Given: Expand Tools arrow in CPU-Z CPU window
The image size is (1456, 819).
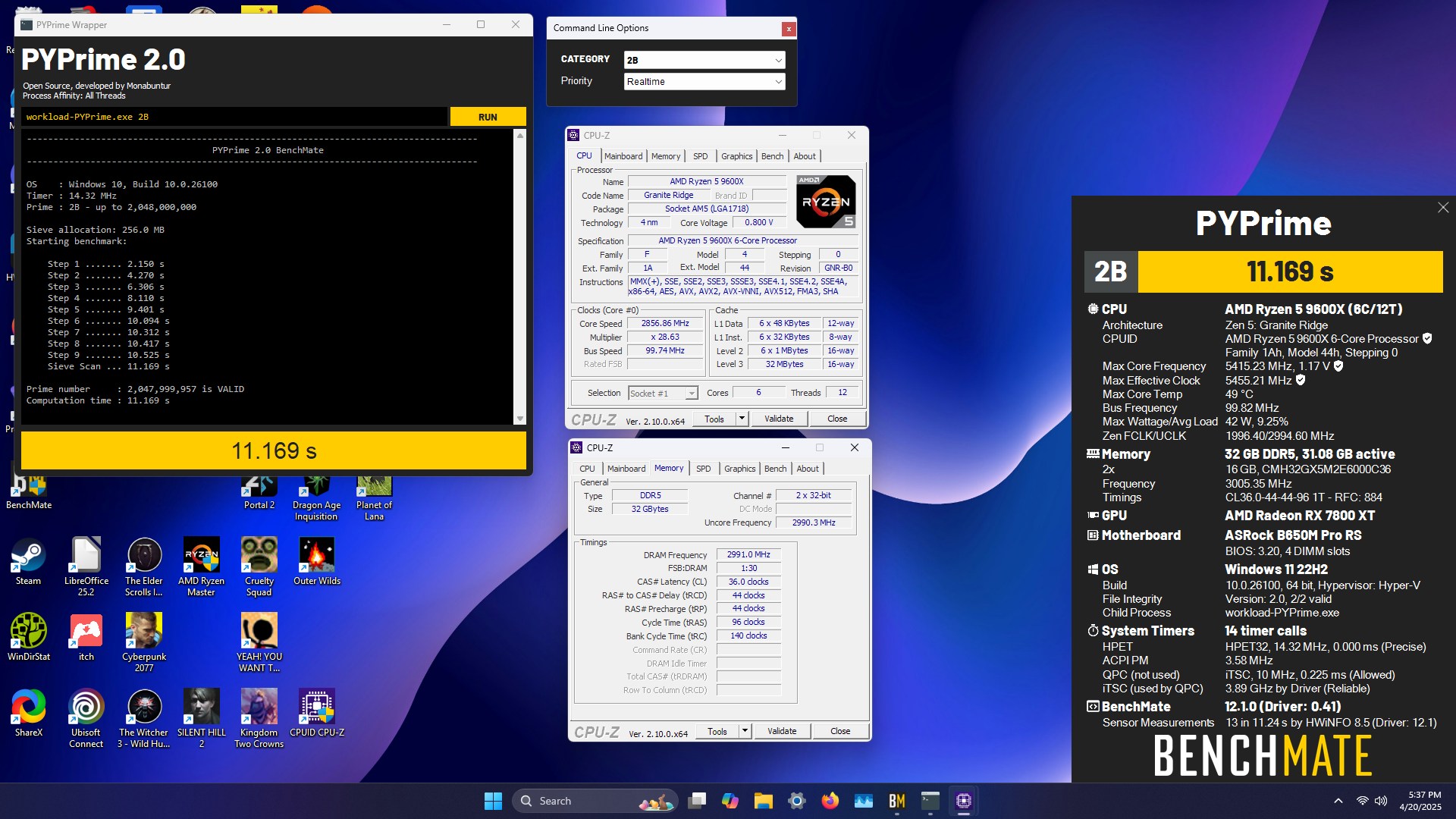Looking at the screenshot, I should click(x=742, y=419).
